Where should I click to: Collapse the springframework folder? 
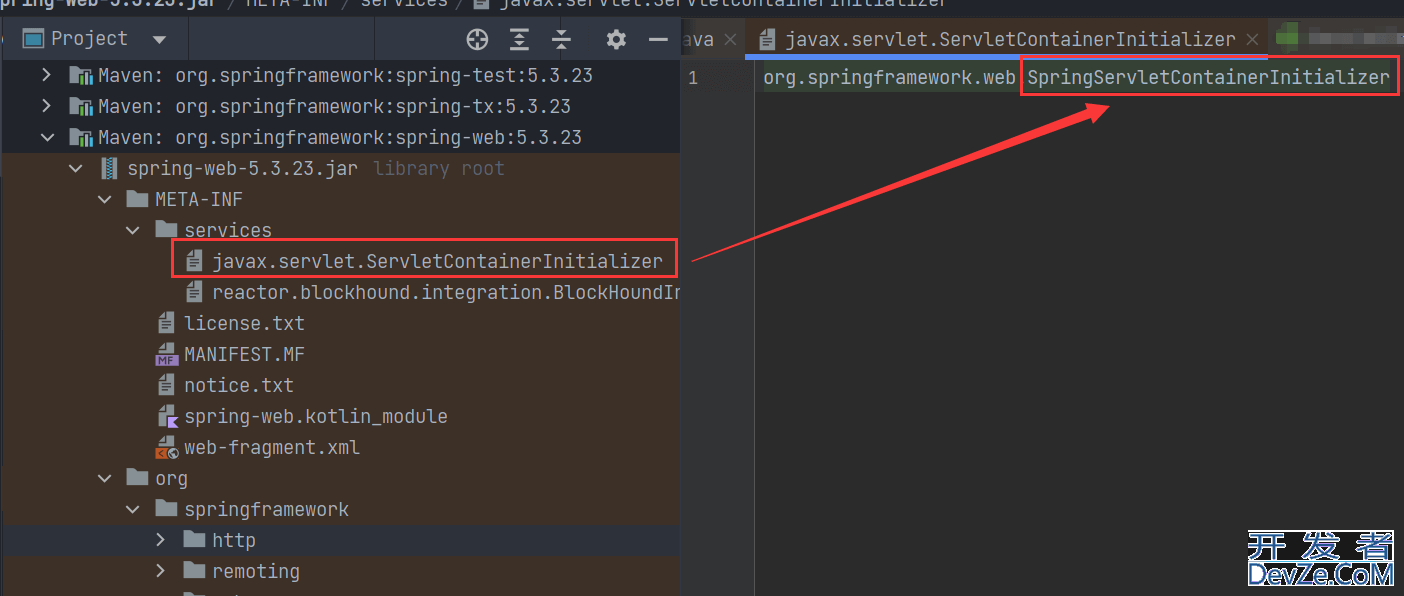[133, 509]
